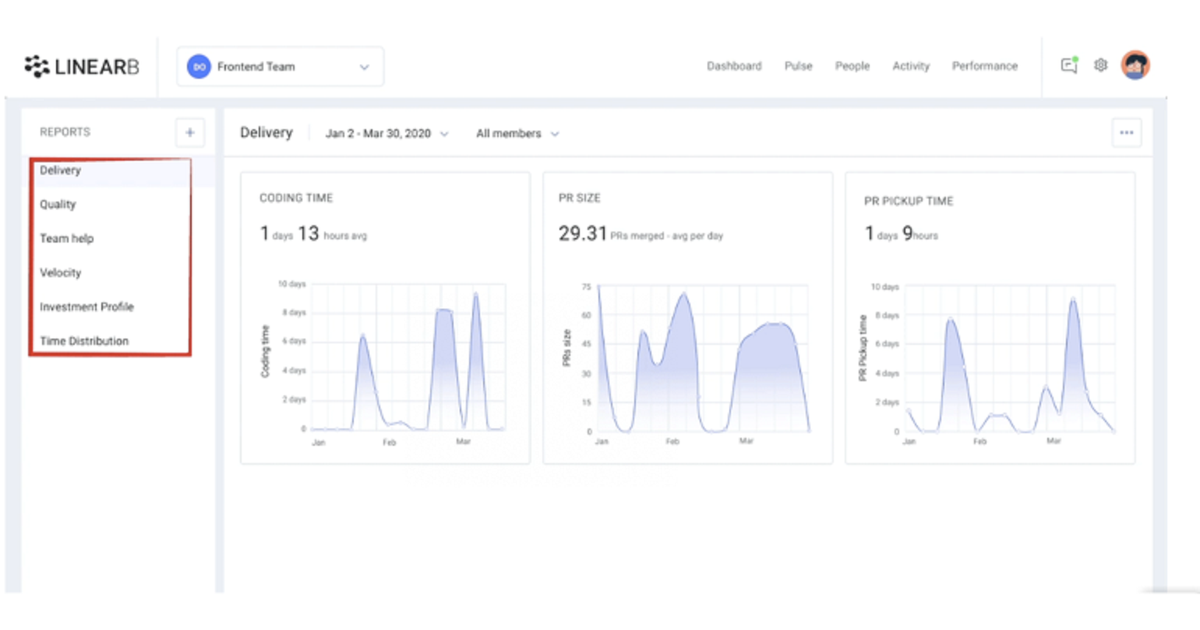The image size is (1200, 630).
Task: Click the add report plus icon
Action: click(189, 131)
